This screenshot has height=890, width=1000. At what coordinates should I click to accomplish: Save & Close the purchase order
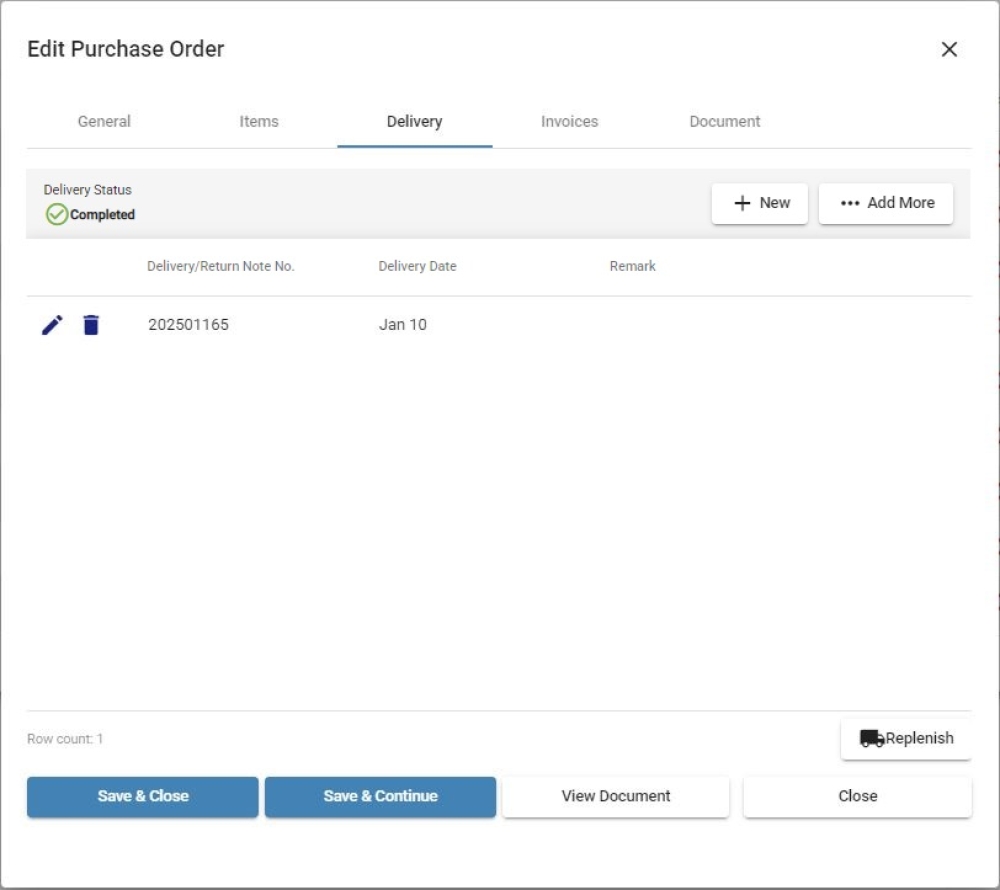[143, 796]
